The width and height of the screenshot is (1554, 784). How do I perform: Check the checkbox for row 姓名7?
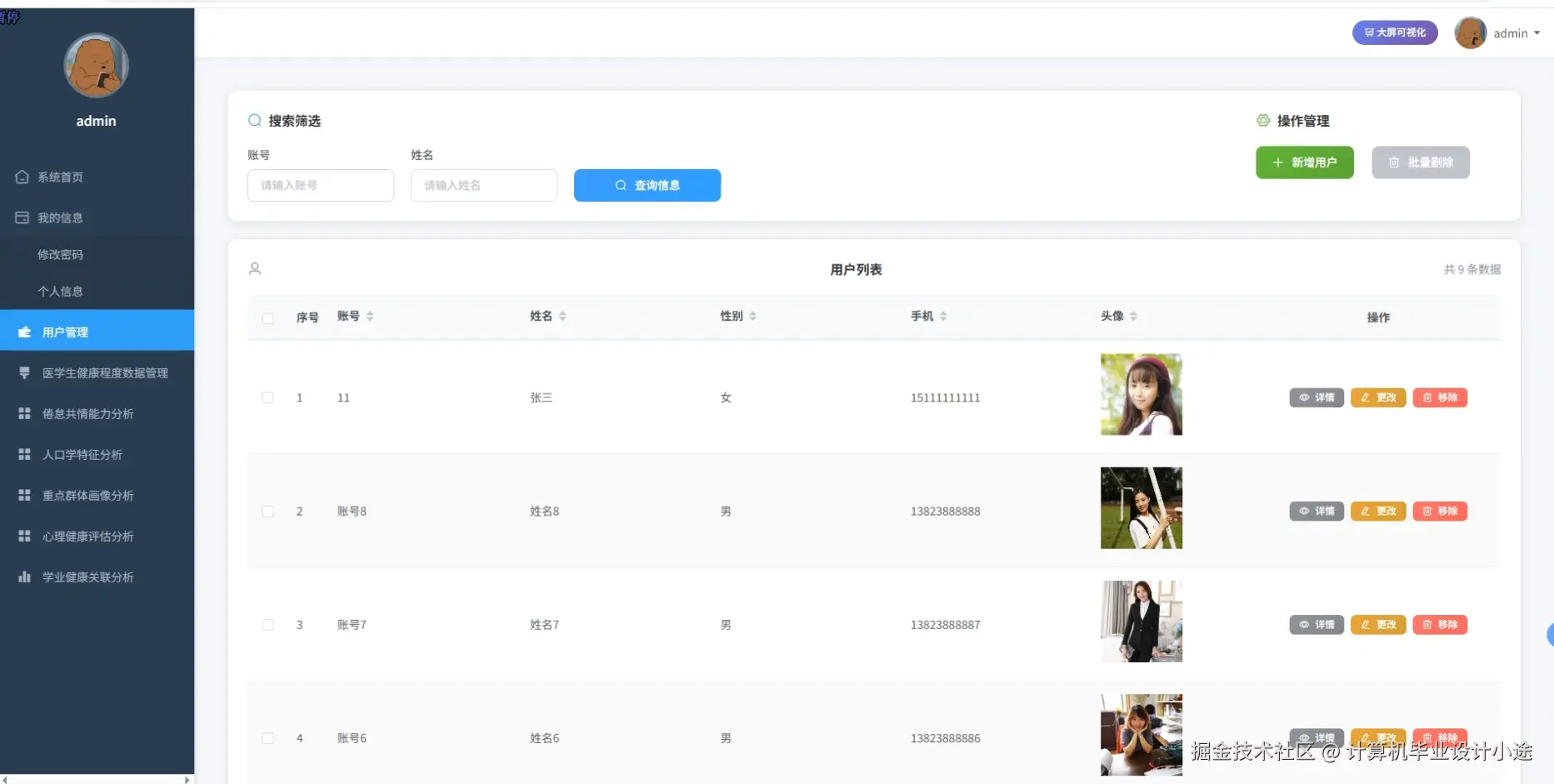point(267,624)
